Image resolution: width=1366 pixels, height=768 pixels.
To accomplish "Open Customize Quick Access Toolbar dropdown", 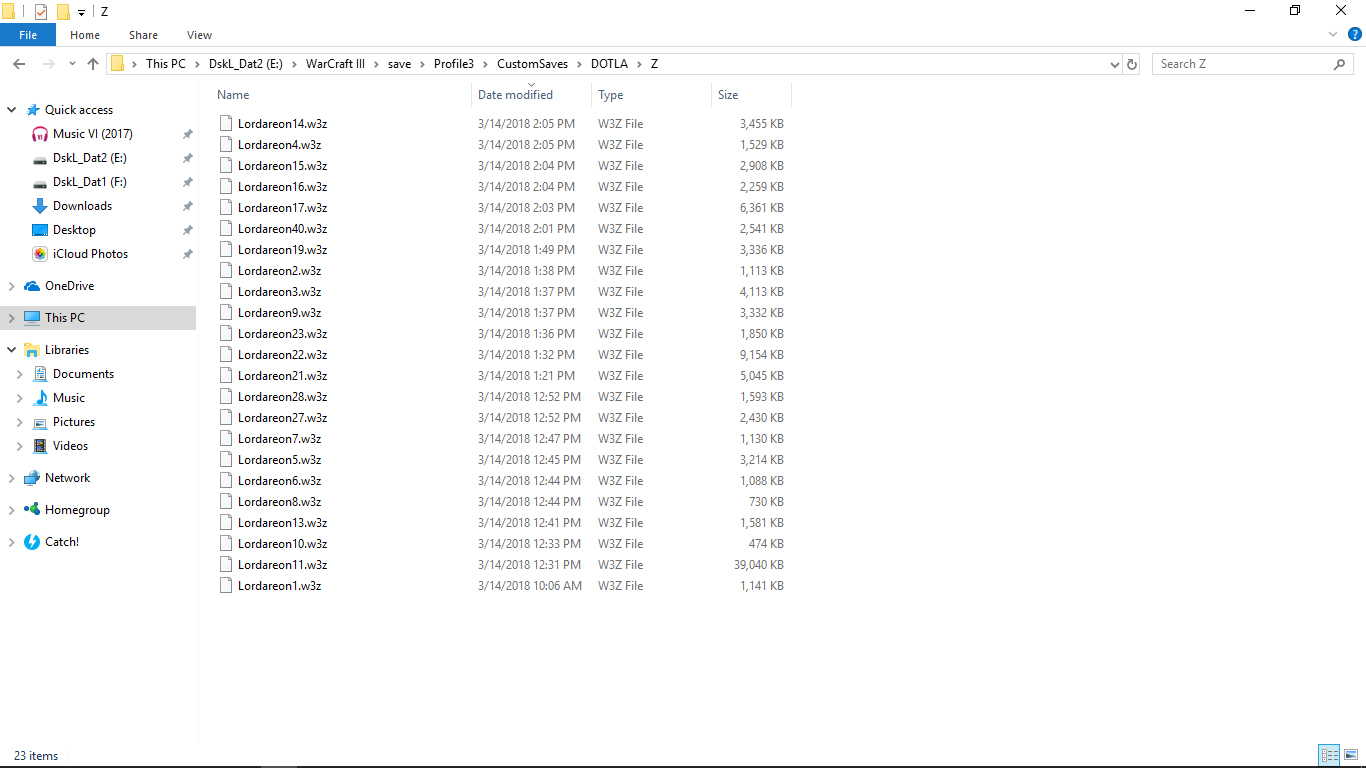I will 81,12.
